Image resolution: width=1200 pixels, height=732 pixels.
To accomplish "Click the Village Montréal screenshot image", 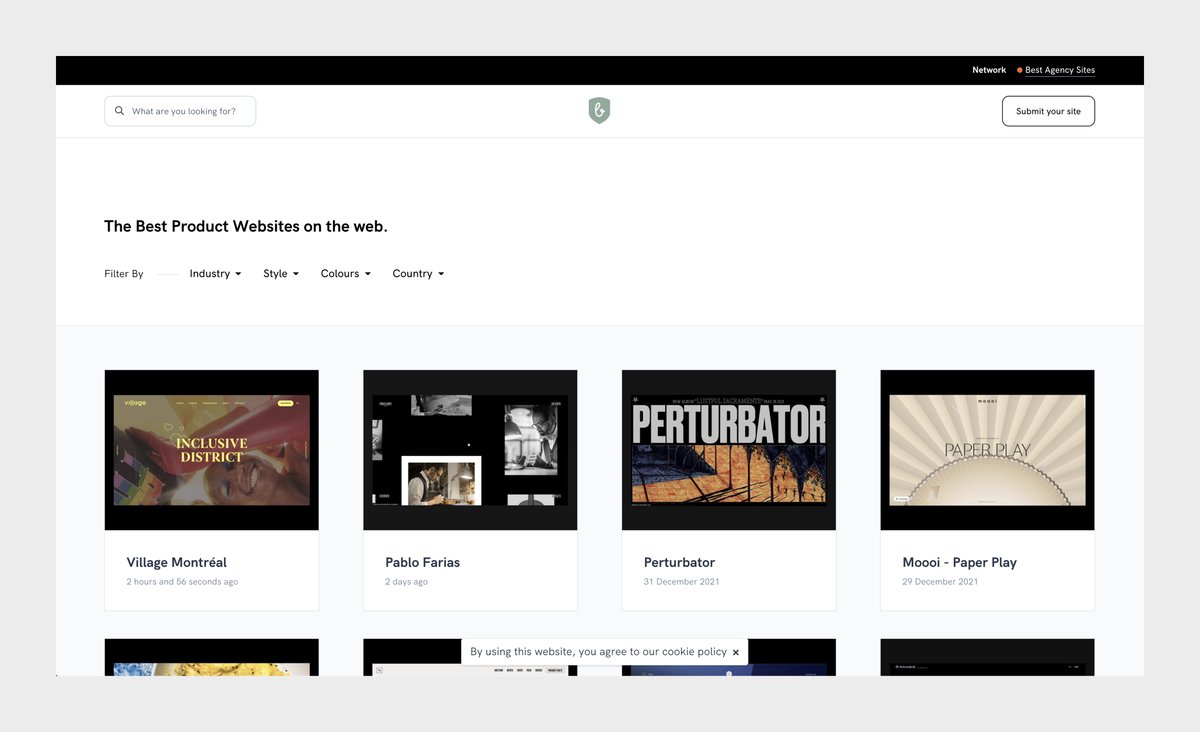I will click(211, 449).
